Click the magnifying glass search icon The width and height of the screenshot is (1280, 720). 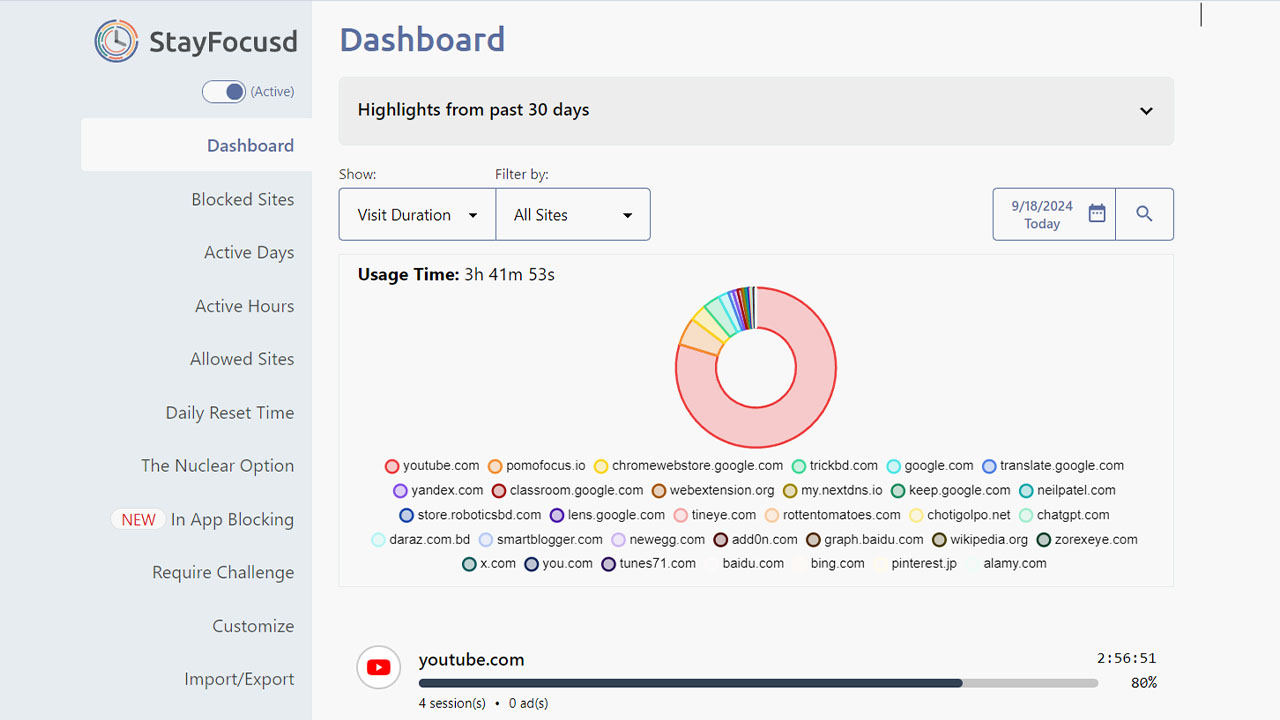click(1145, 214)
